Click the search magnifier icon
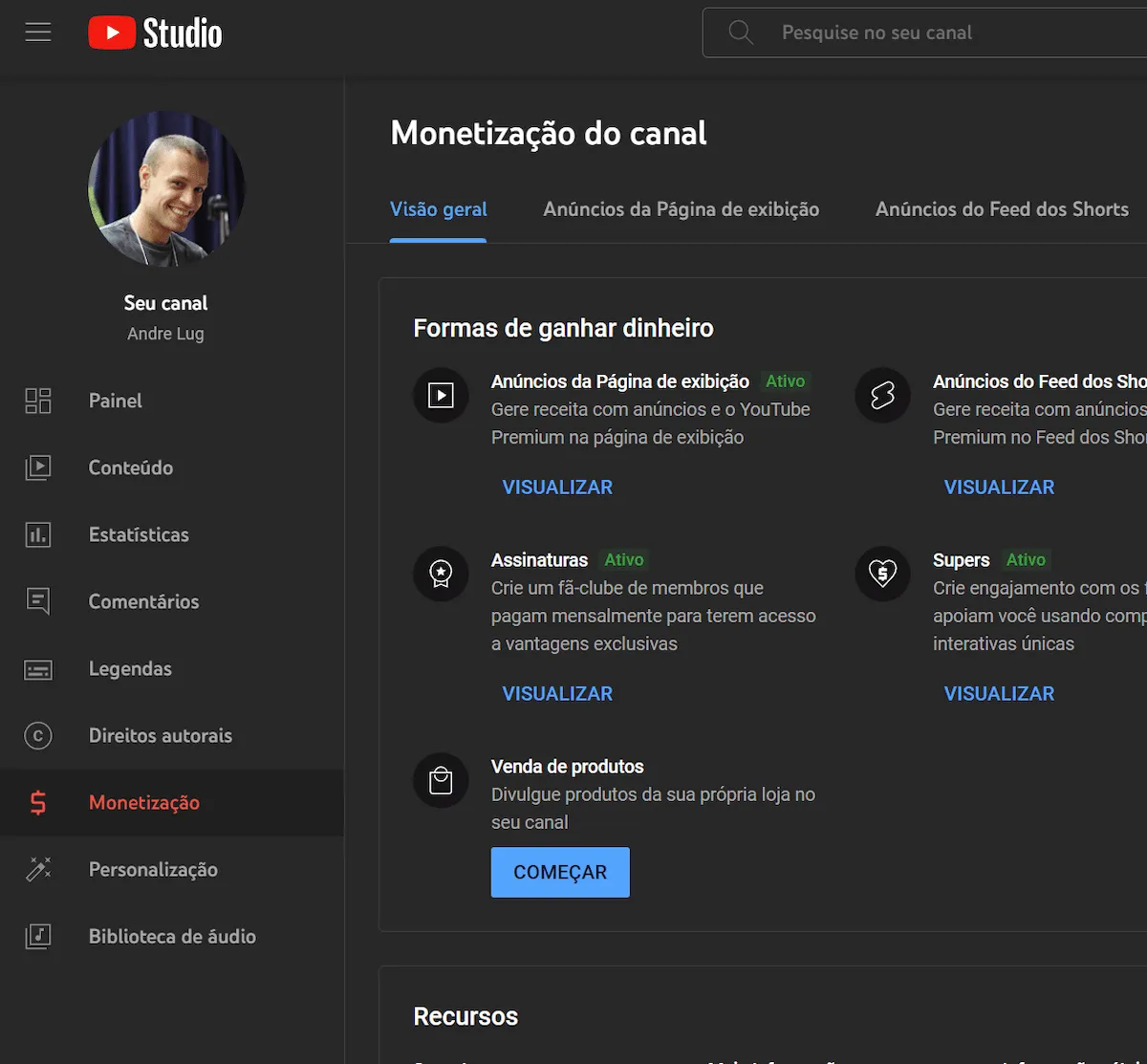The width and height of the screenshot is (1147, 1064). [741, 33]
